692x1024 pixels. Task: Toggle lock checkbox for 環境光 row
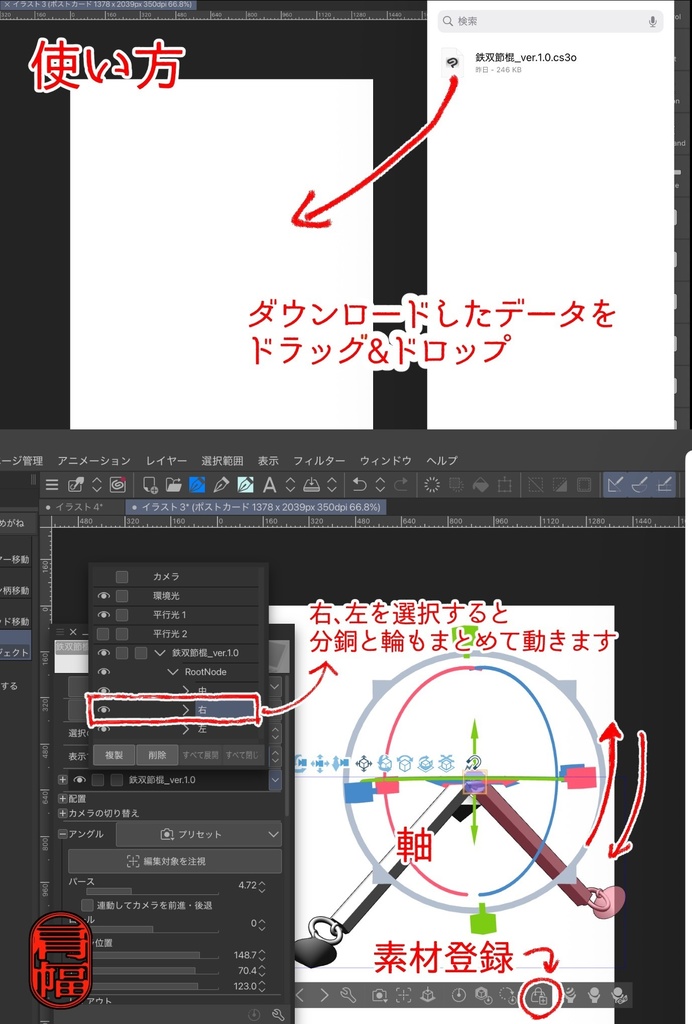122,596
